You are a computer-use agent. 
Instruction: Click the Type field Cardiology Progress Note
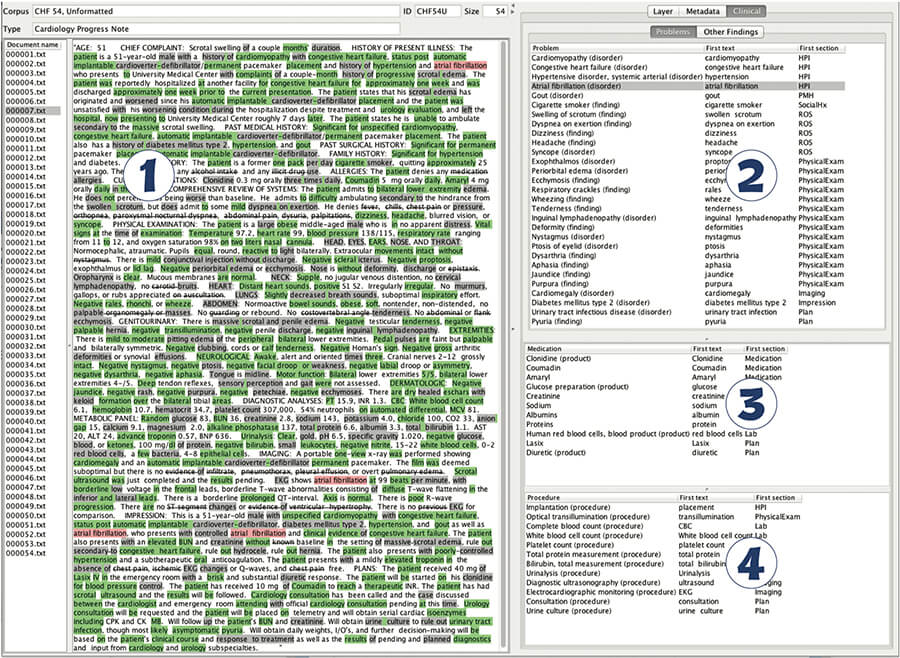click(x=215, y=29)
